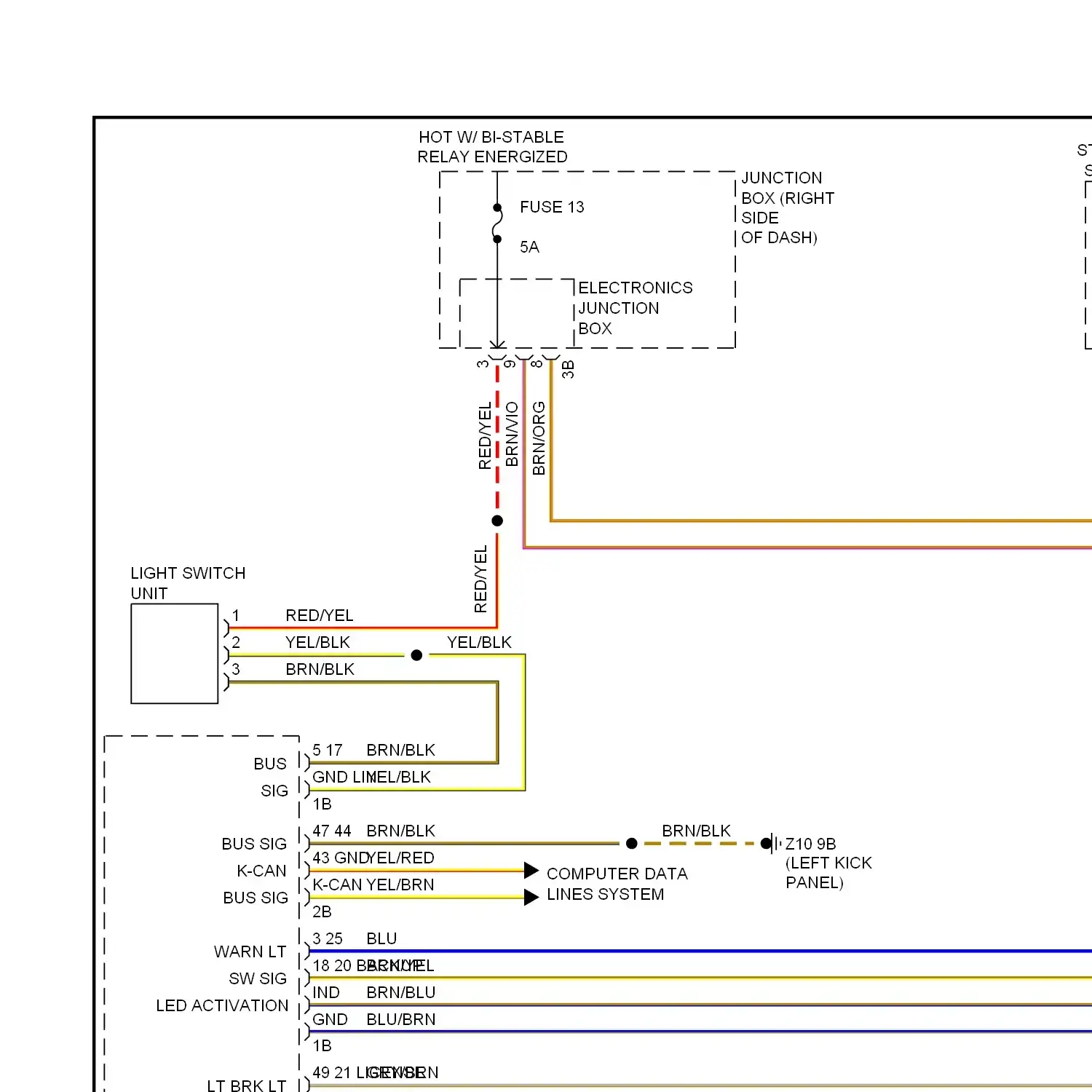Select the "Z10 9B" ground designation
This screenshot has height=1092, width=1092.
pos(810,844)
